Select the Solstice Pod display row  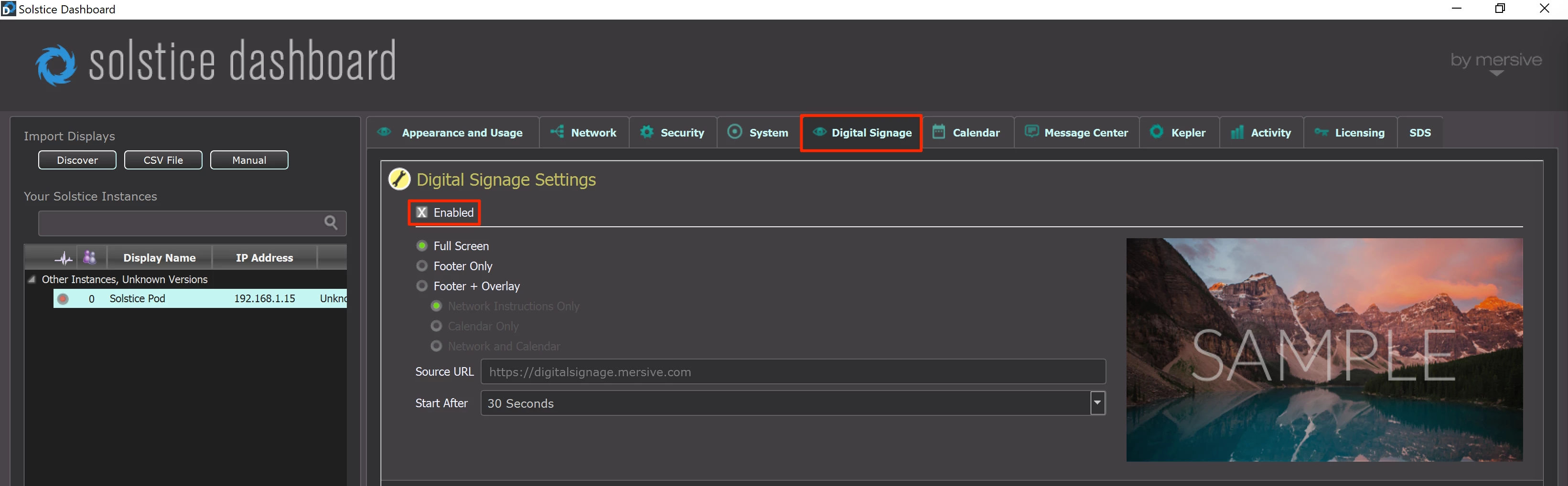click(x=200, y=299)
